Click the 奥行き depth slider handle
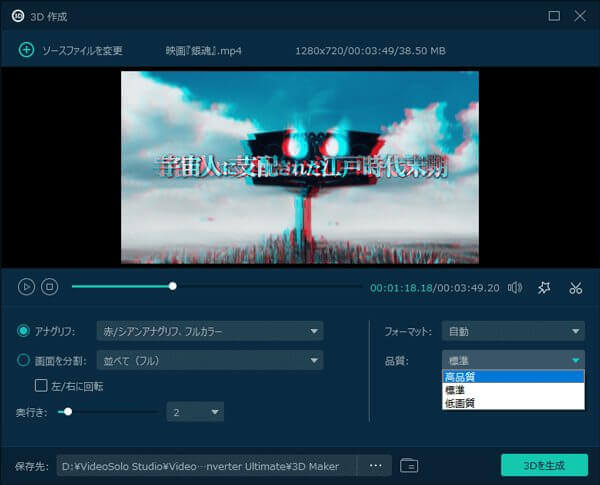This screenshot has width=600, height=485. pos(68,412)
